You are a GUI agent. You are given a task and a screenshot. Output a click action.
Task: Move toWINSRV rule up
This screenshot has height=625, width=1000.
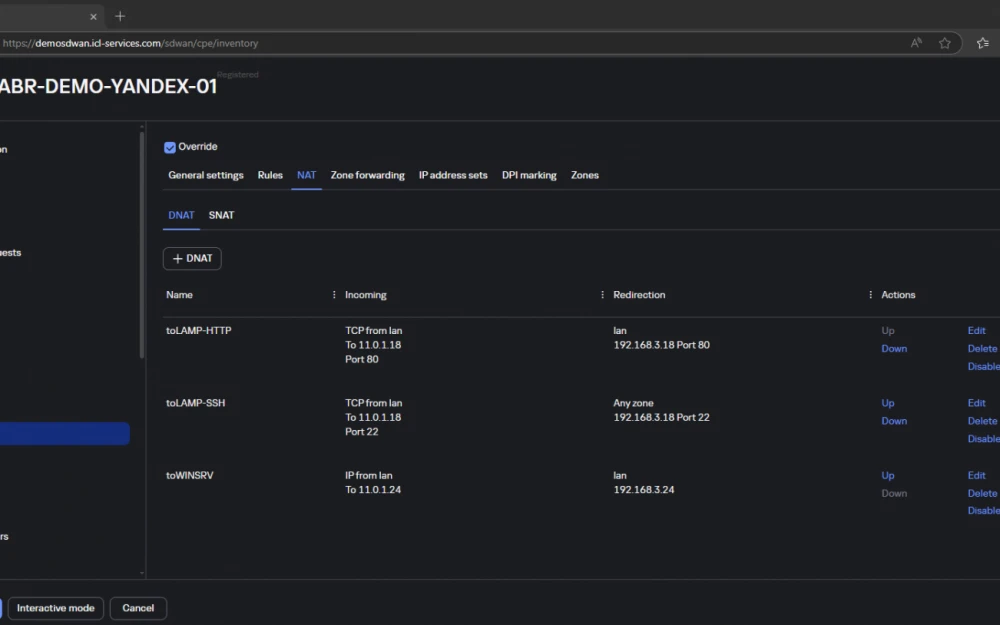(888, 476)
